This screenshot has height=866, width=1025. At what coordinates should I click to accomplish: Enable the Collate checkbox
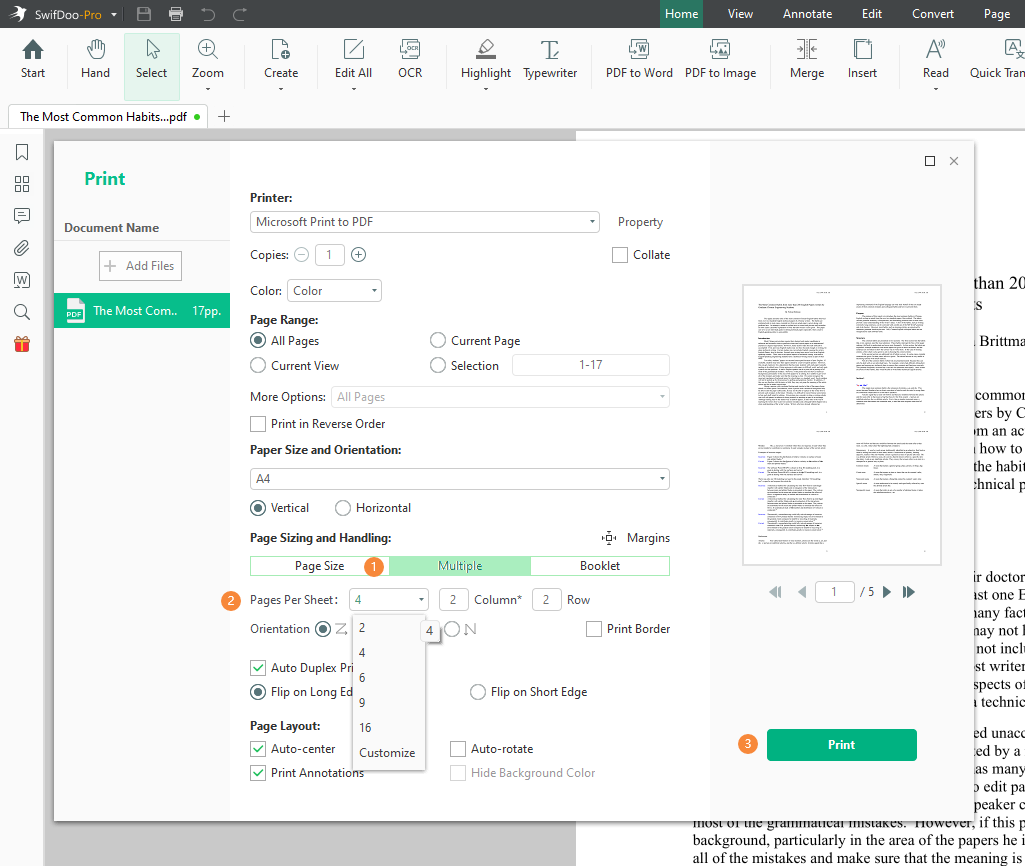pyautogui.click(x=620, y=255)
